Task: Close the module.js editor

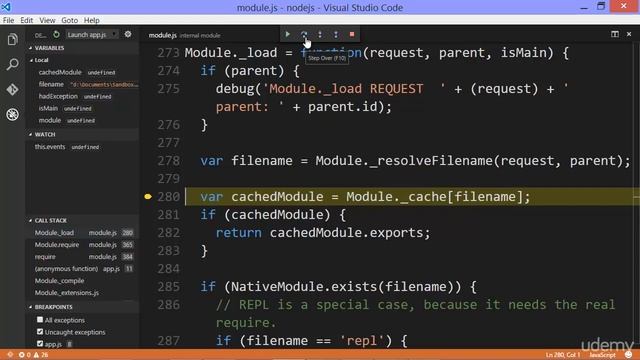Action: coord(629,34)
